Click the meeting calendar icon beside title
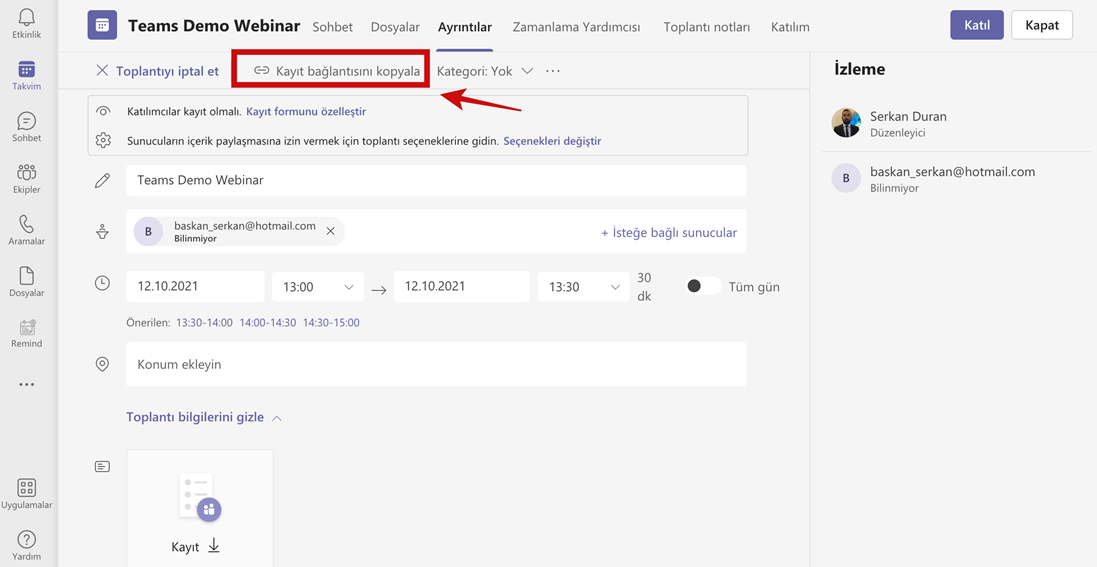Screen dimensions: 1097x567 pyautogui.click(x=102, y=26)
